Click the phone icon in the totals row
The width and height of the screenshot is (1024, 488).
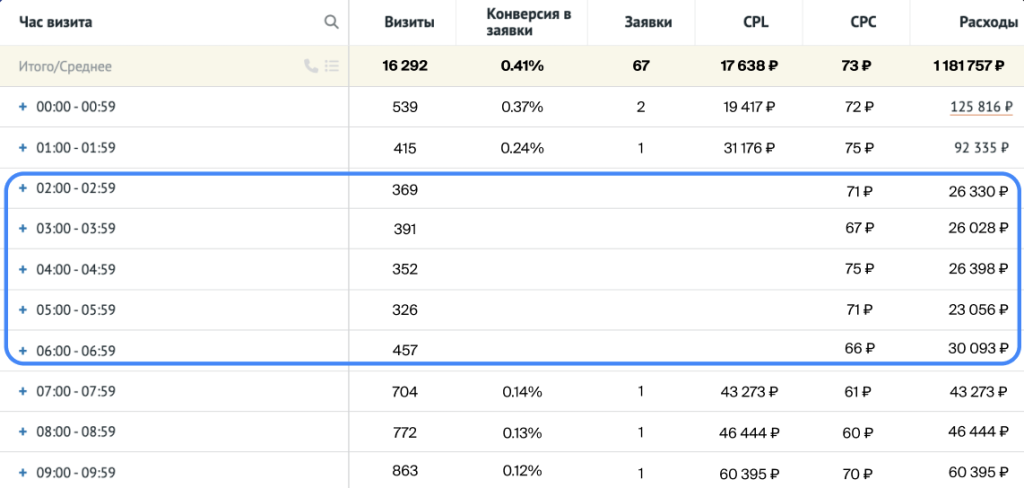(310, 67)
